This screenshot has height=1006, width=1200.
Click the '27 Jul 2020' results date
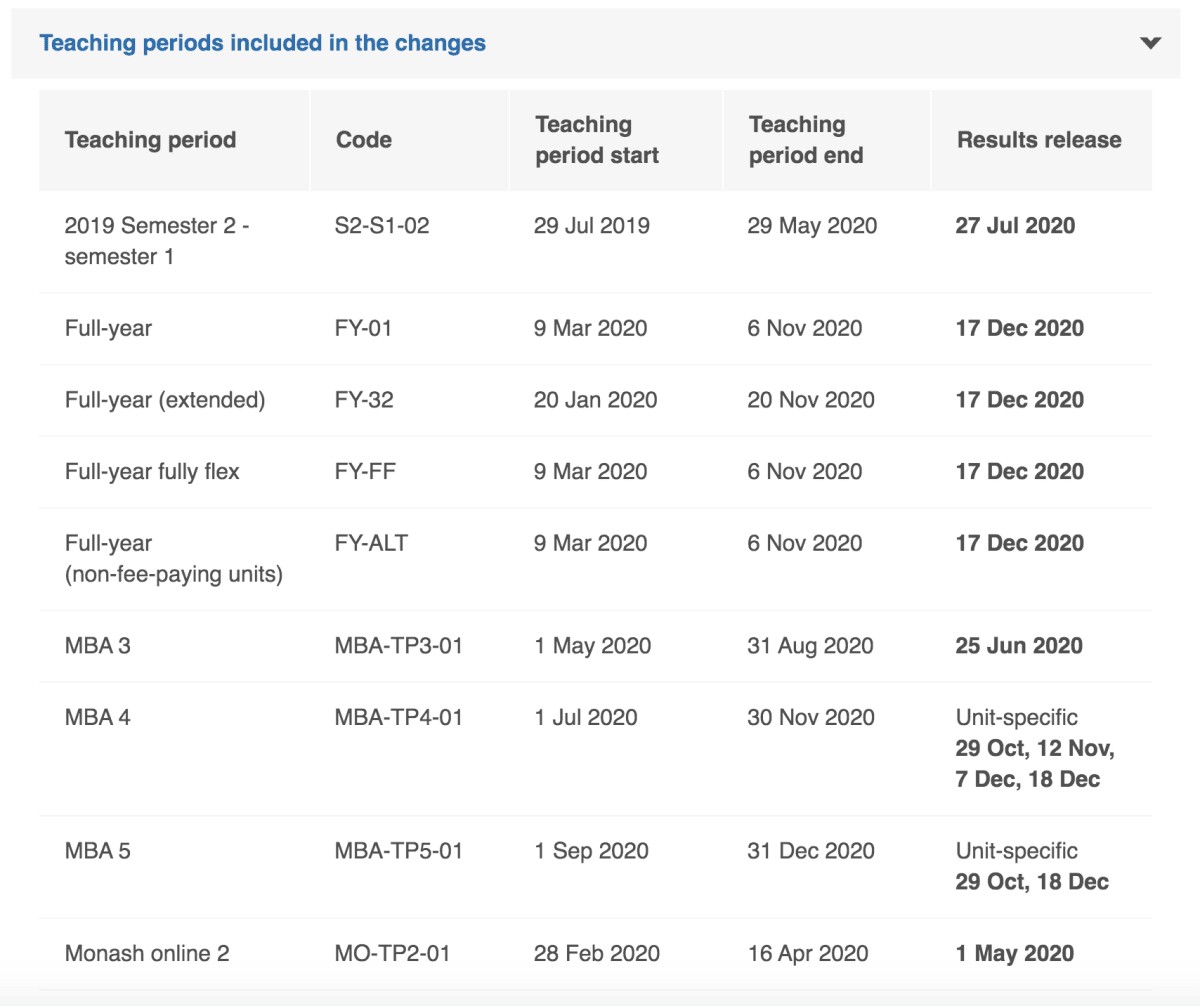pos(1015,225)
